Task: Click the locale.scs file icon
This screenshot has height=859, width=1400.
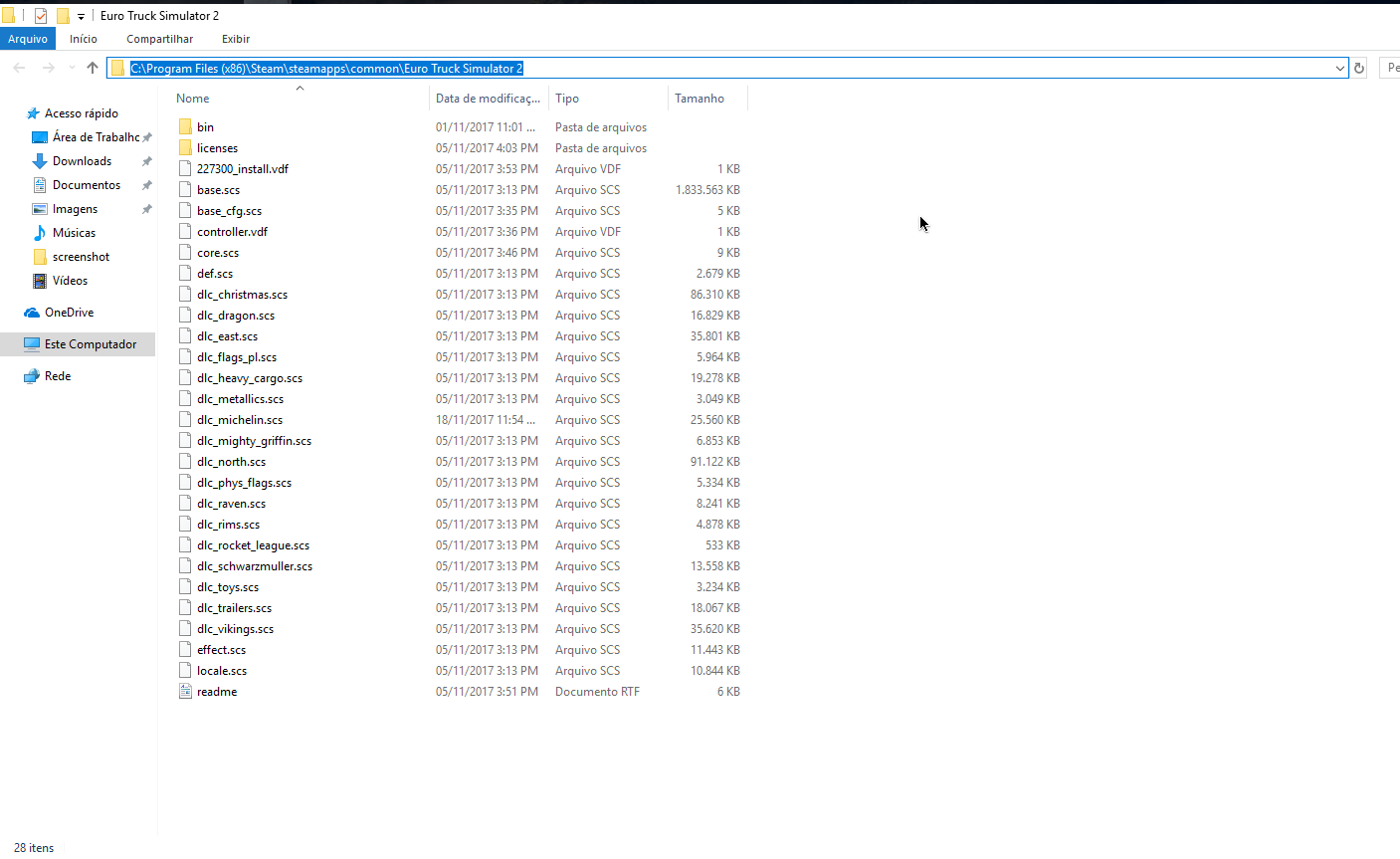Action: 185,670
